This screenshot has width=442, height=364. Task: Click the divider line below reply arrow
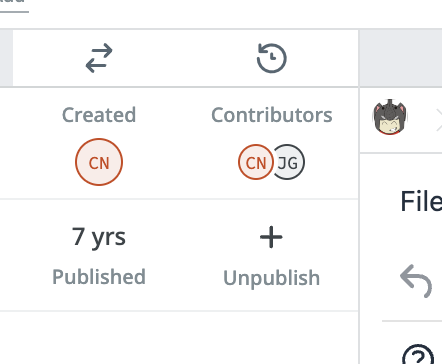pyautogui.click(x=412, y=321)
